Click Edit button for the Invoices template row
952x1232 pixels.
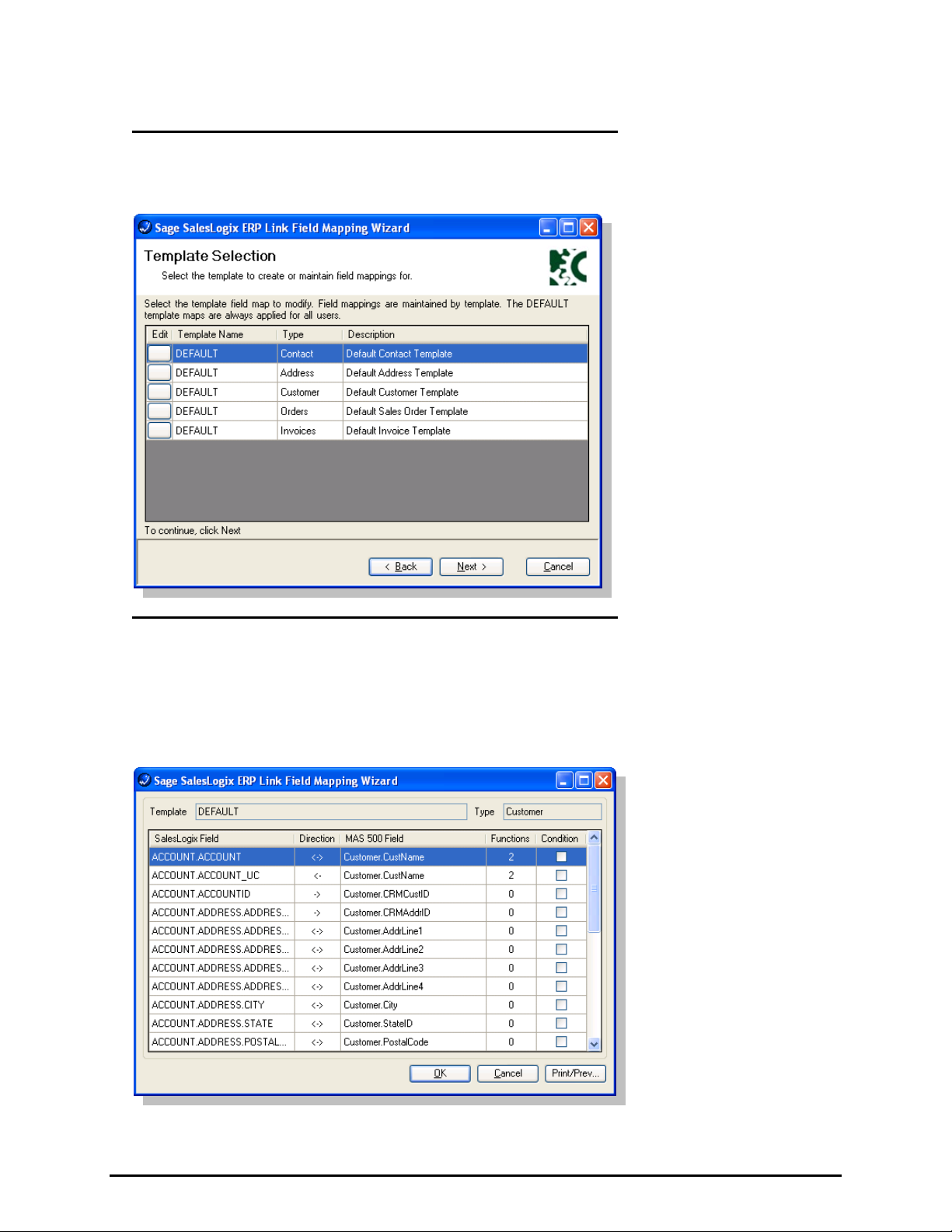[x=159, y=431]
